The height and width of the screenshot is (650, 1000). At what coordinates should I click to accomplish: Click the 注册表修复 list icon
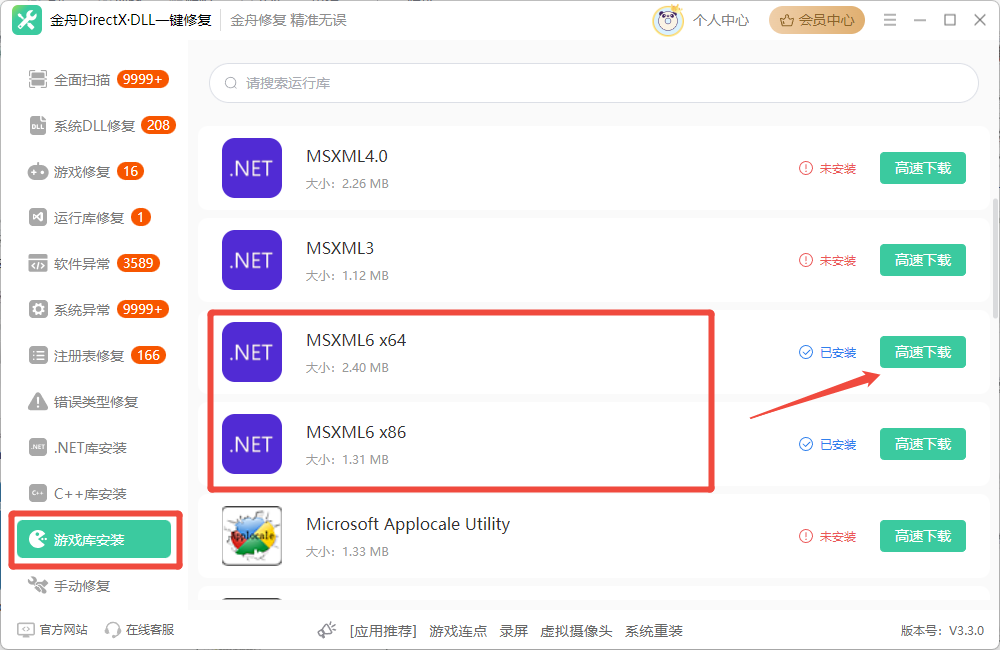(38, 355)
